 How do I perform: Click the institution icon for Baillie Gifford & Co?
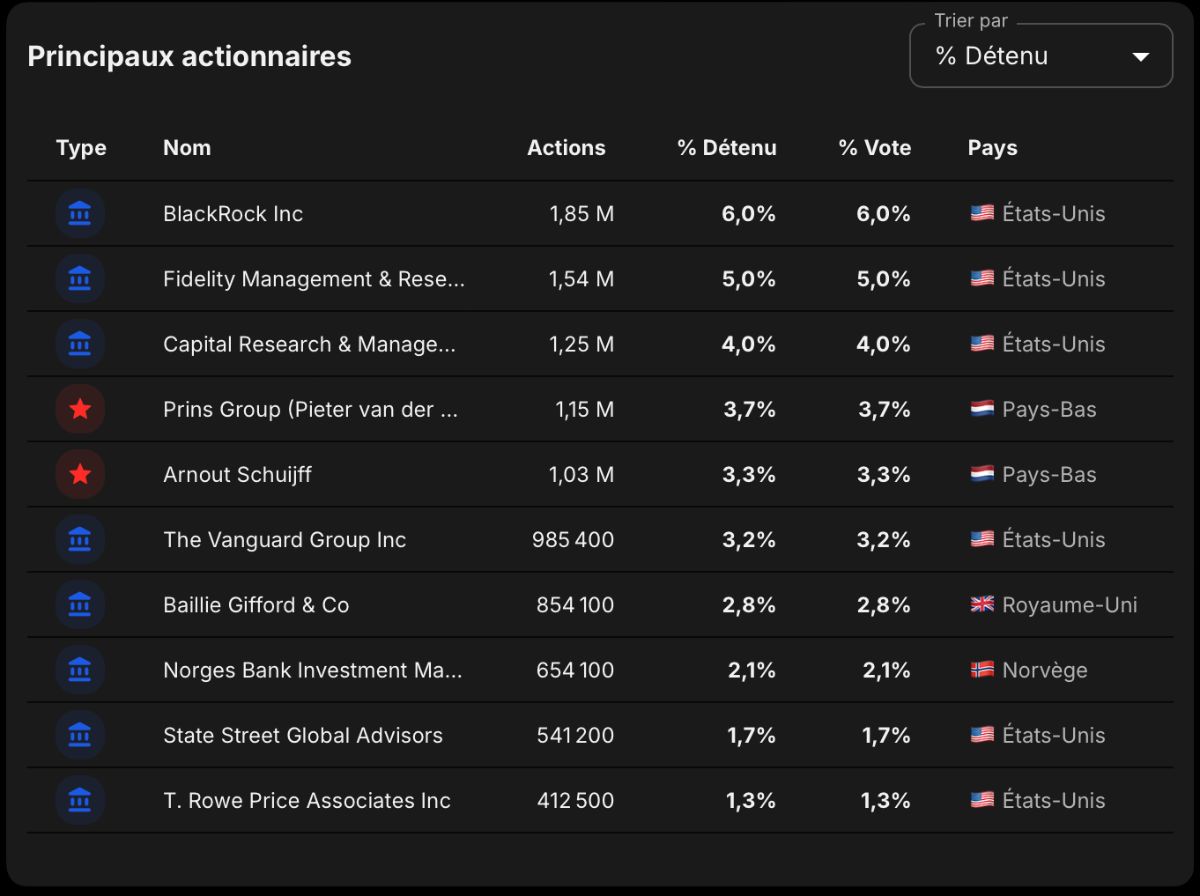[x=80, y=604]
